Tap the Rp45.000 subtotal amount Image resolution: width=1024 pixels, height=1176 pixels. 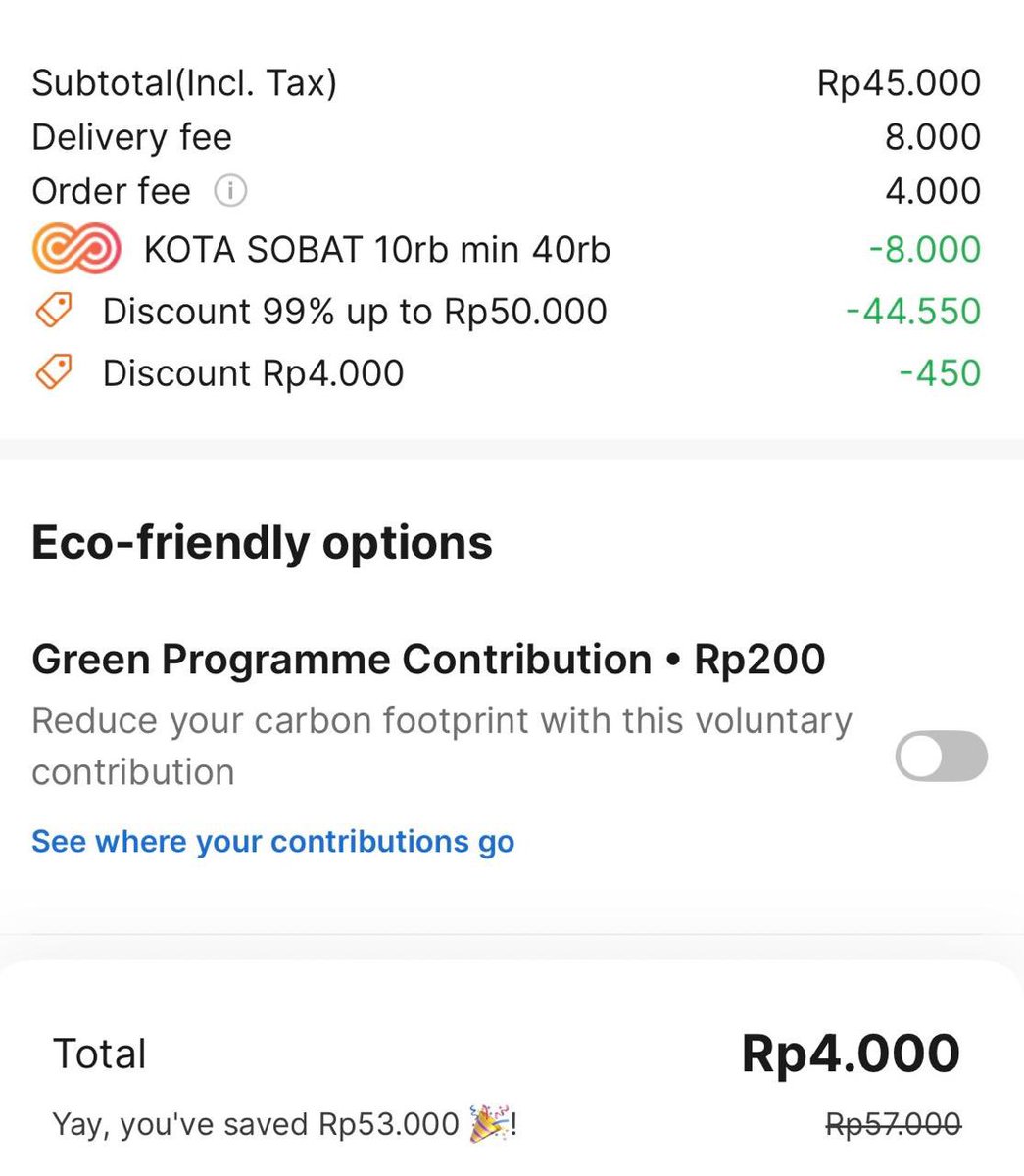899,83
